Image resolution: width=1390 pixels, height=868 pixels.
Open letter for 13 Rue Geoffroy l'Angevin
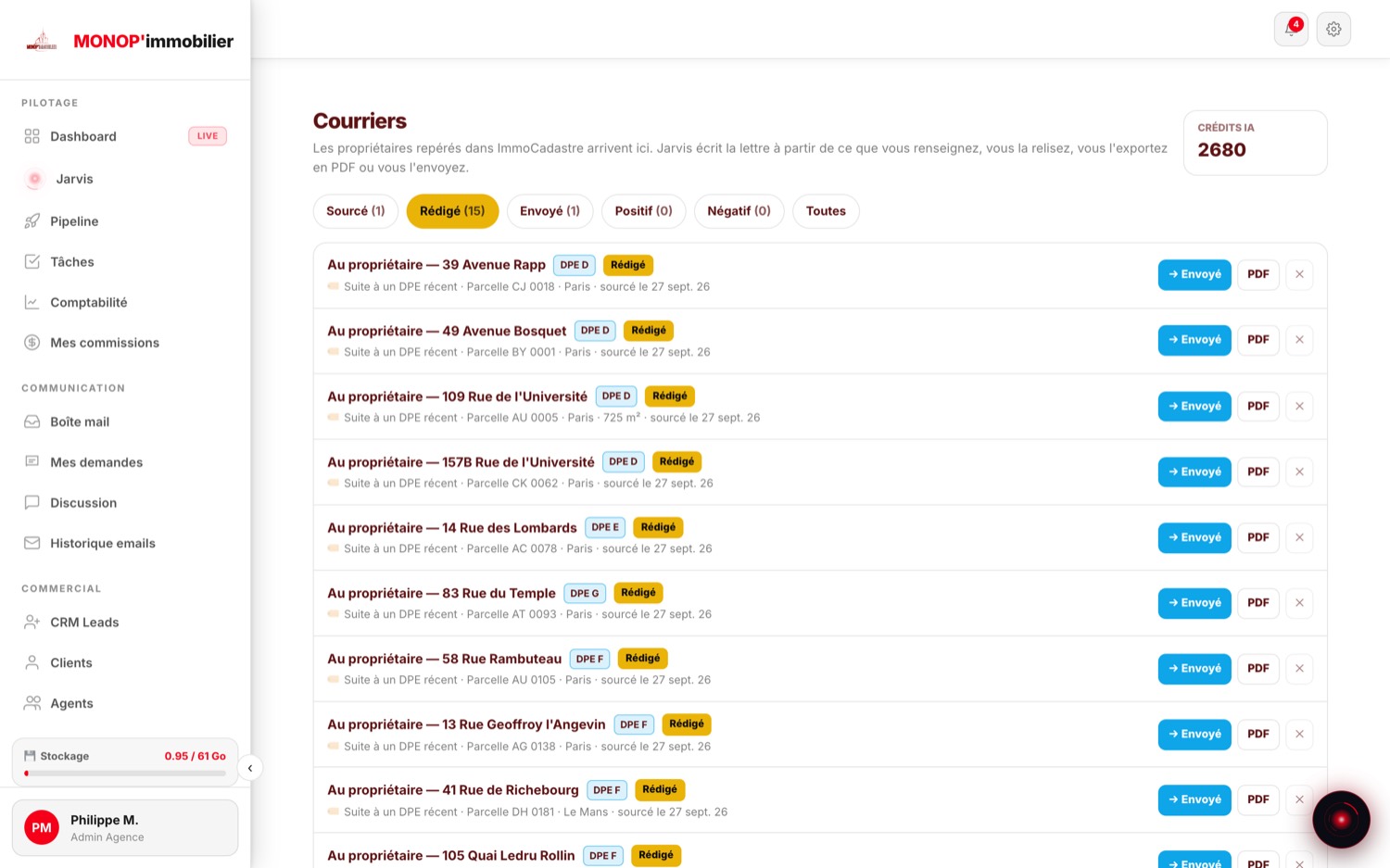coord(466,724)
